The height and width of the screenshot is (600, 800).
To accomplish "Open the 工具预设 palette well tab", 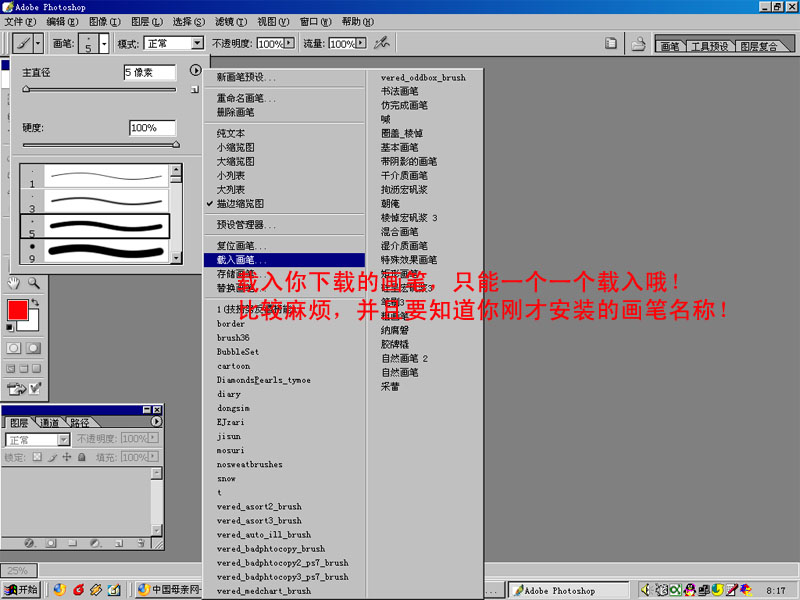I will (709, 46).
